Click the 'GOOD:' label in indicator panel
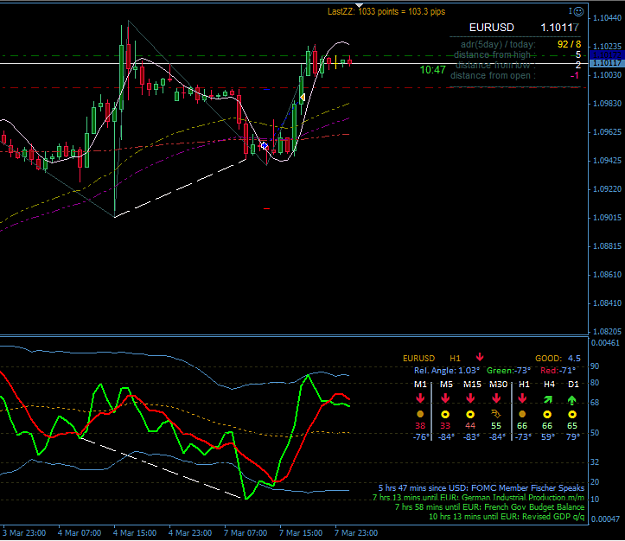 548,358
